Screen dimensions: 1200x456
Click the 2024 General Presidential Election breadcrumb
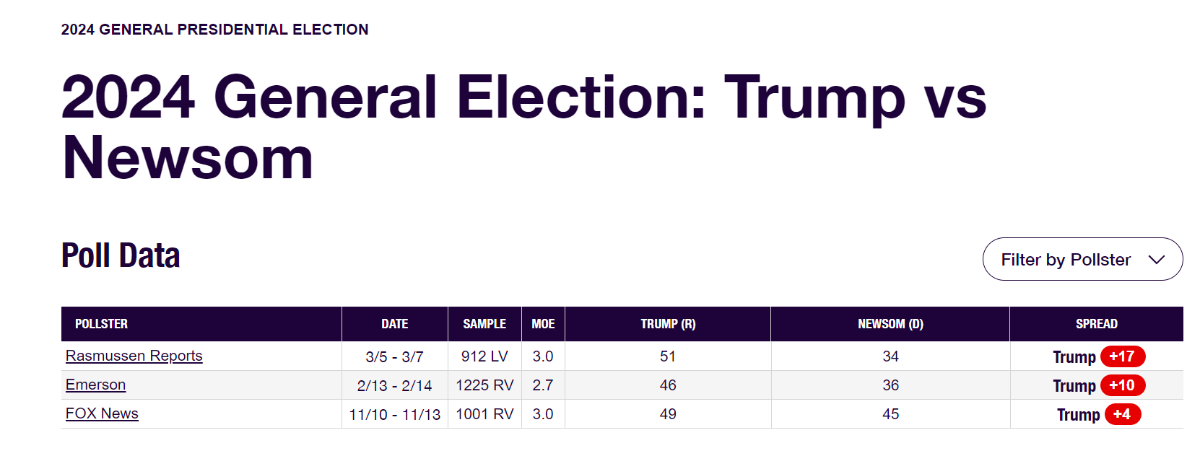pos(215,30)
